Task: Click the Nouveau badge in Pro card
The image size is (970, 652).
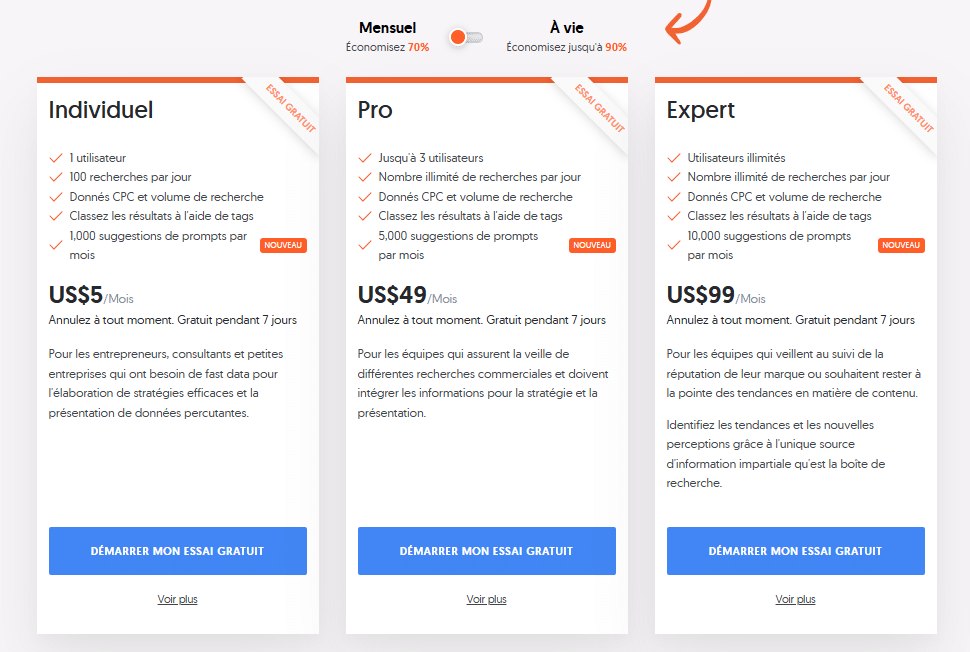Action: coord(592,245)
